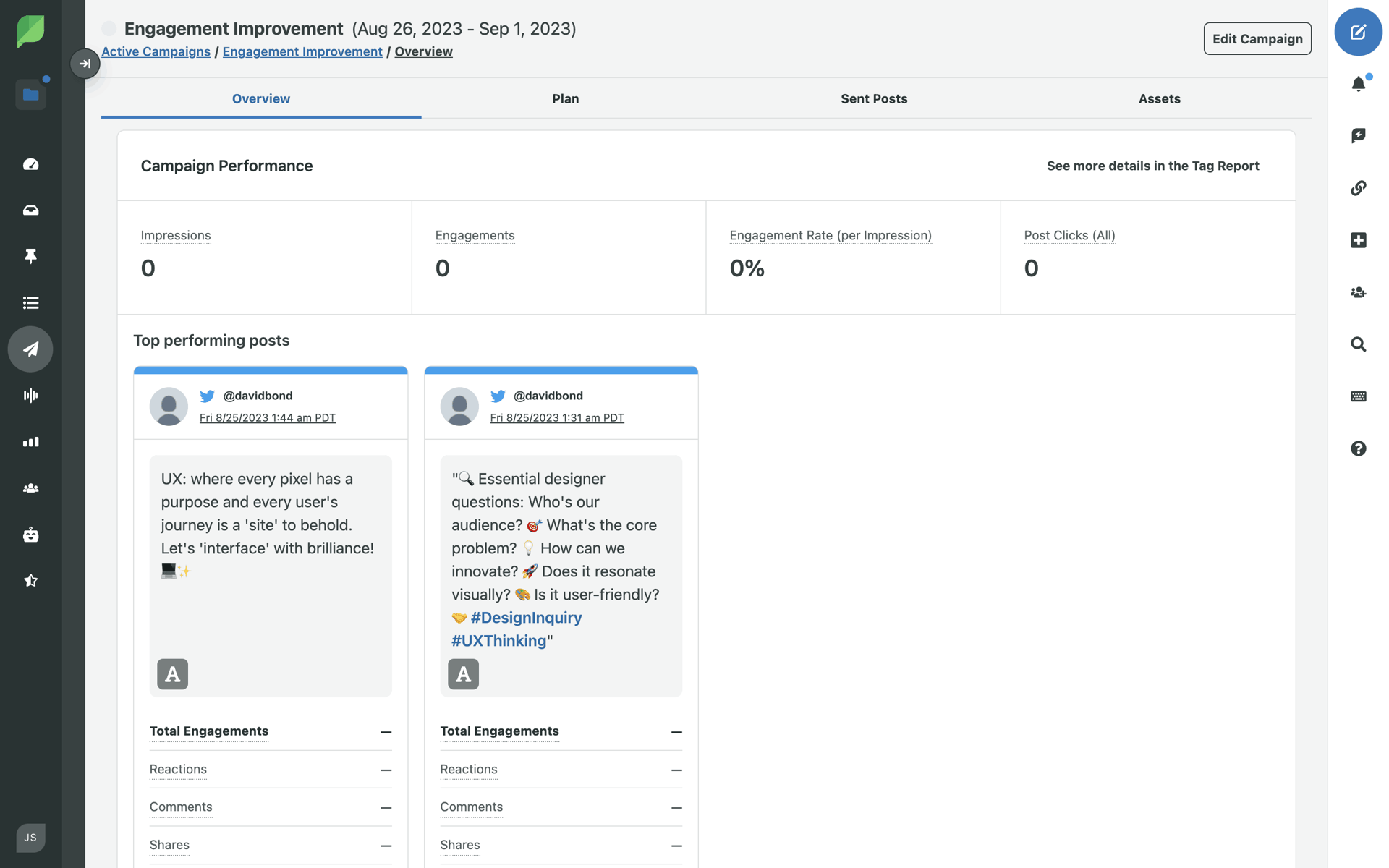Click the Engagement Rate (per Impression) label

pyautogui.click(x=831, y=235)
